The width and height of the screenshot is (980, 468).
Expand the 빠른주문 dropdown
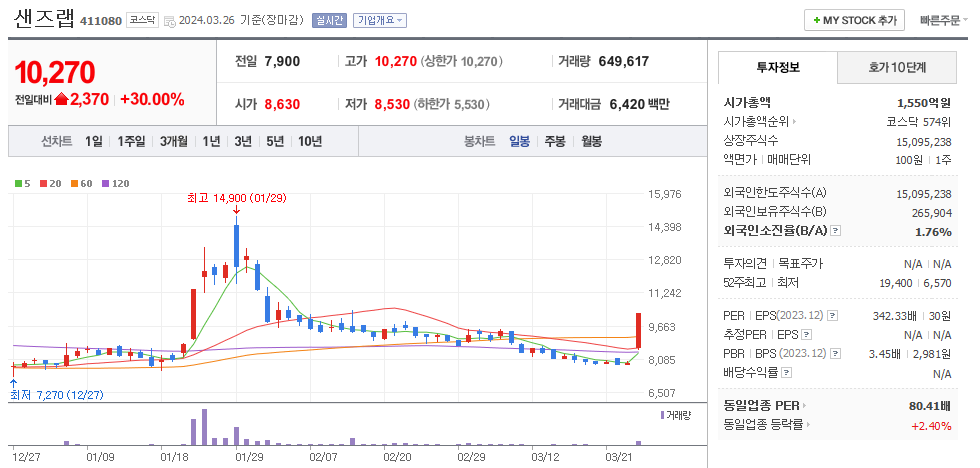tap(944, 20)
